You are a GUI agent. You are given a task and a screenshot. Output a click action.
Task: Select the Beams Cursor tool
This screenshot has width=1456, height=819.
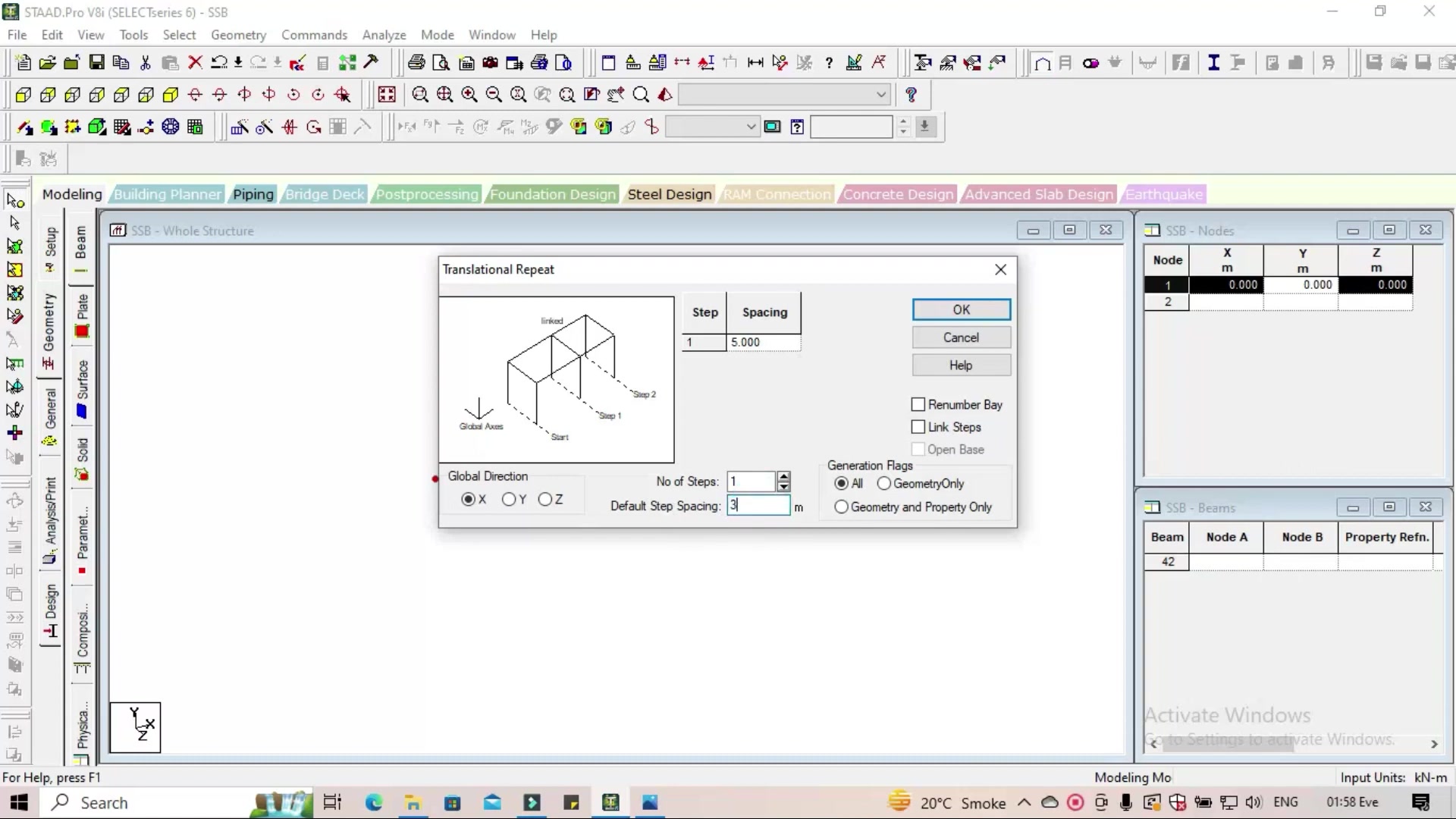(15, 223)
